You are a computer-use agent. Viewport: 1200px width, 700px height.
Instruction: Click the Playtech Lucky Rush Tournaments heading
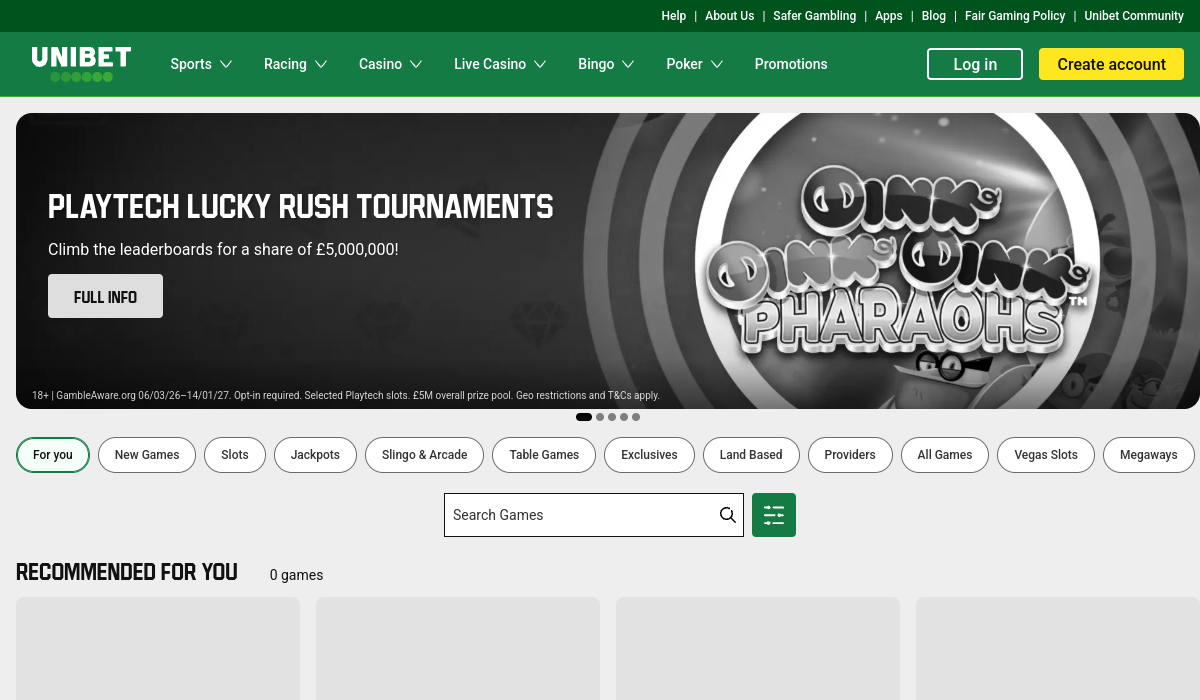(300, 207)
